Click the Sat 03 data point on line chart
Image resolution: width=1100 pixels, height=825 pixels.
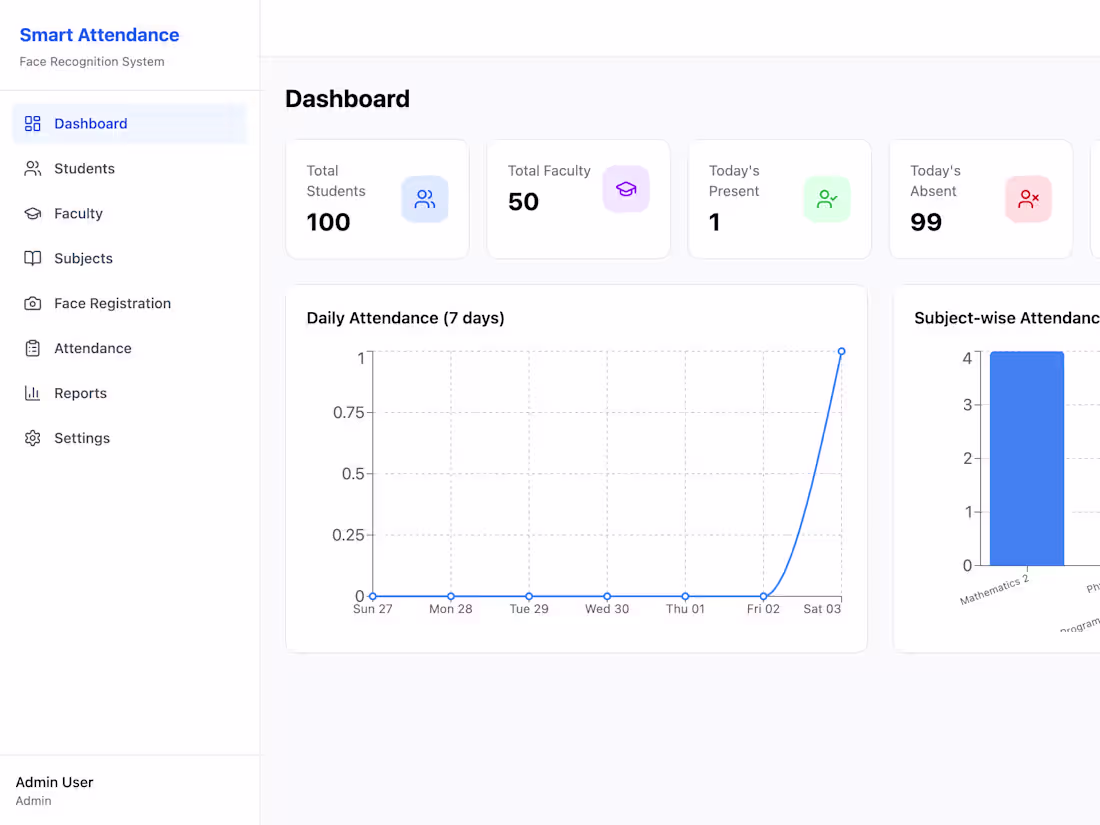coord(841,351)
